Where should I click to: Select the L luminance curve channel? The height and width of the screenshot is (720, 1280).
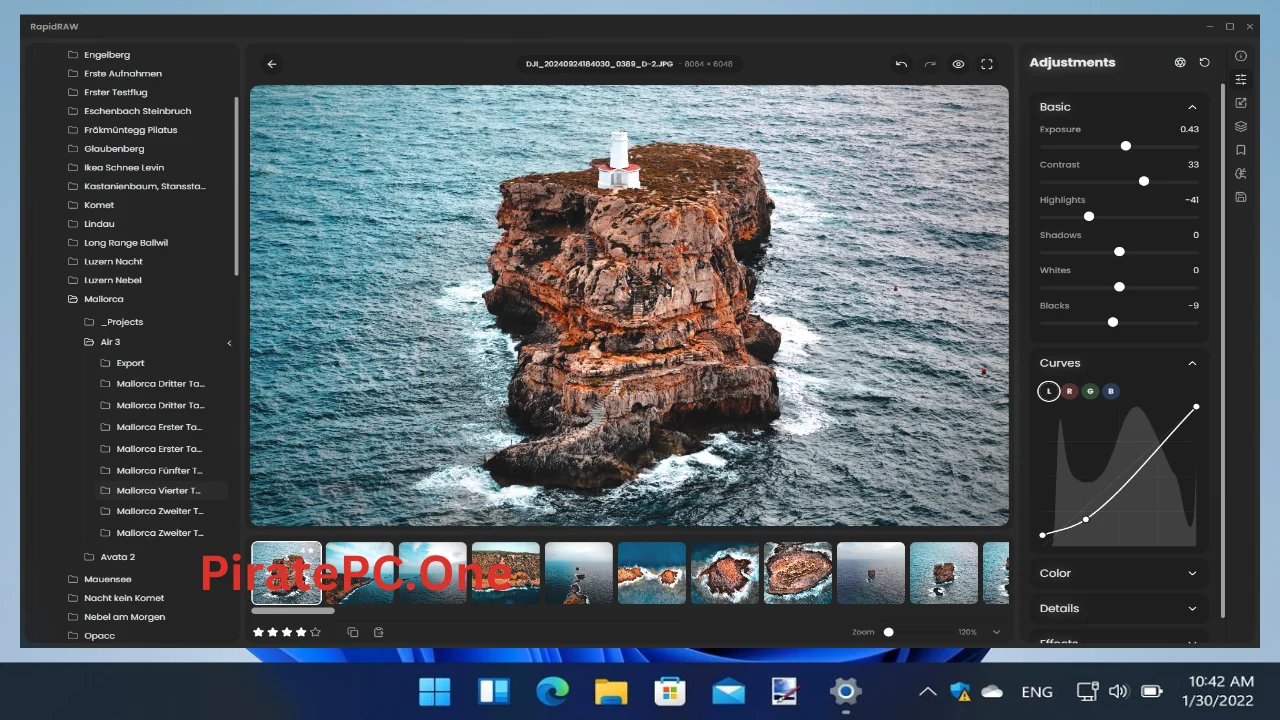click(x=1048, y=391)
